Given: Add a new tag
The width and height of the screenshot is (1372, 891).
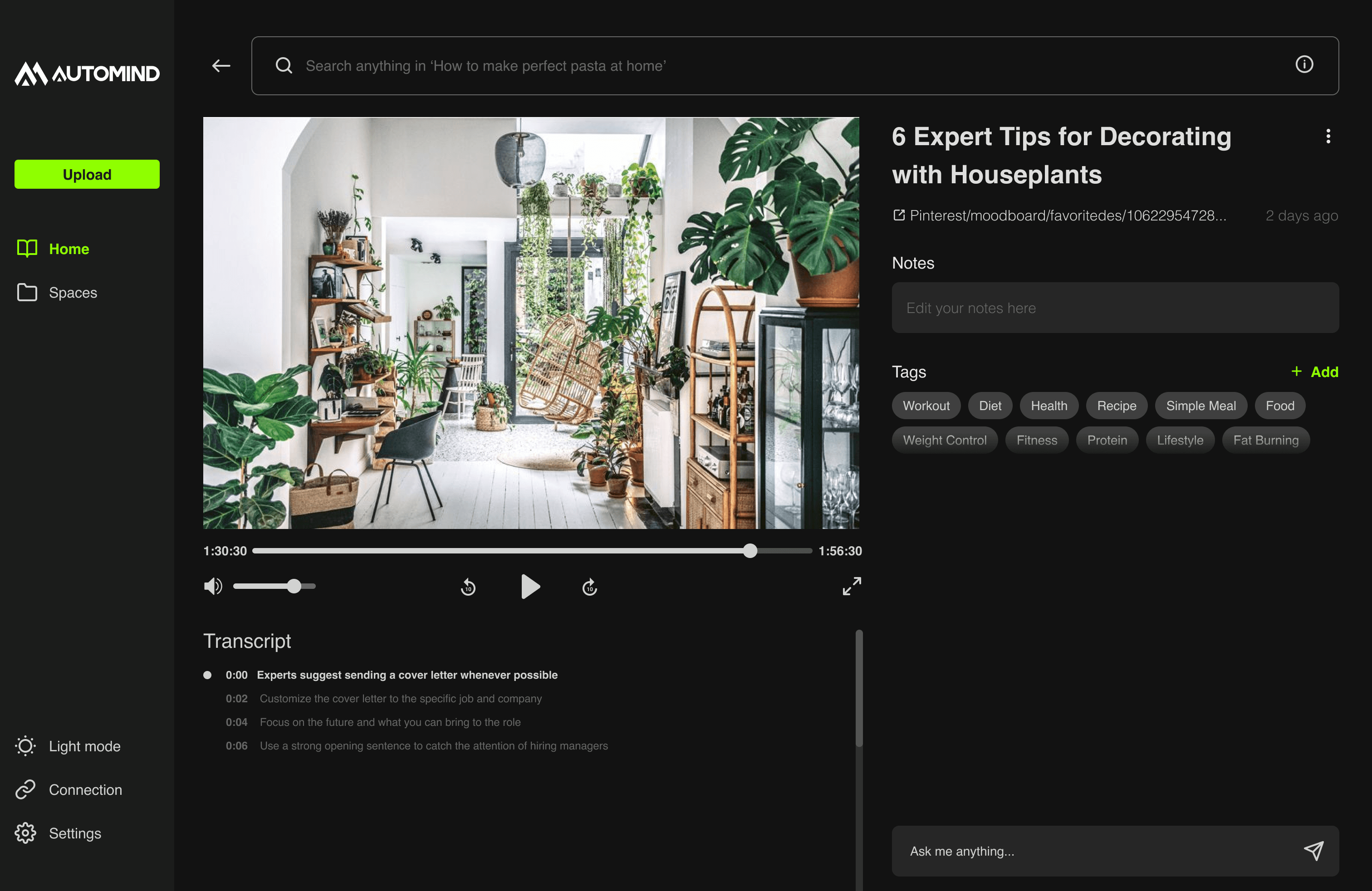Looking at the screenshot, I should pos(1315,372).
